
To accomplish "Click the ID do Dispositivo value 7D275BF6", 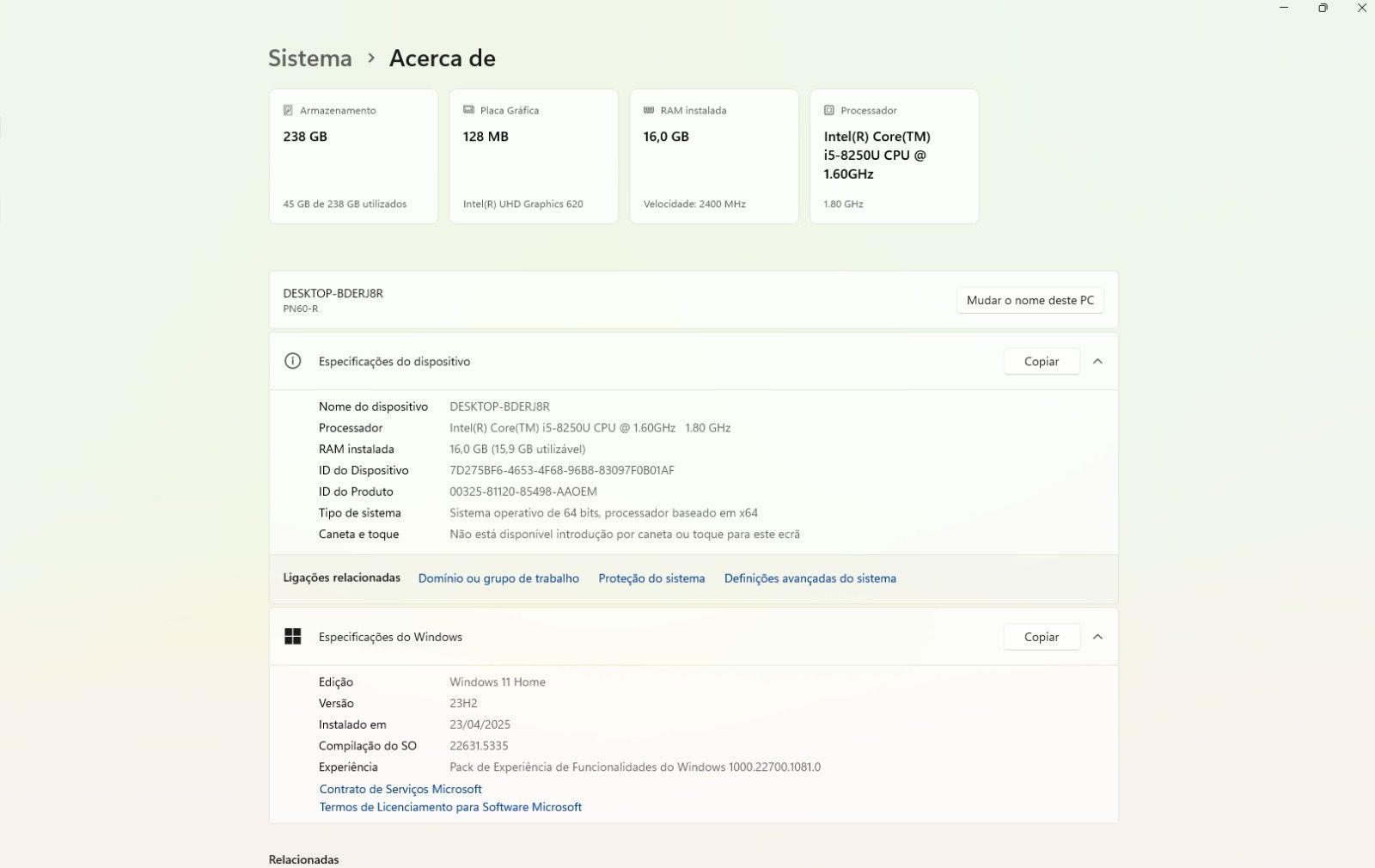I will [561, 470].
